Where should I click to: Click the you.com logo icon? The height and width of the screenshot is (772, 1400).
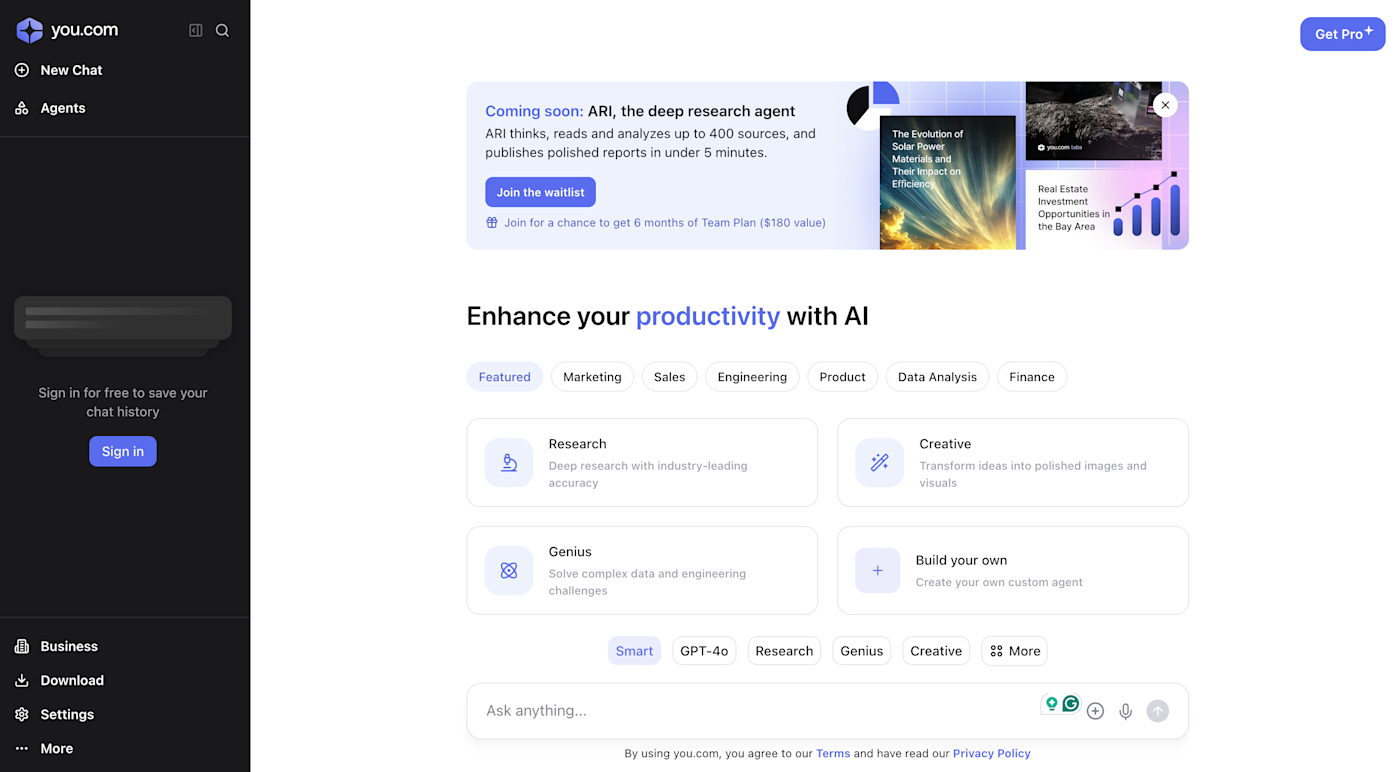pos(30,30)
